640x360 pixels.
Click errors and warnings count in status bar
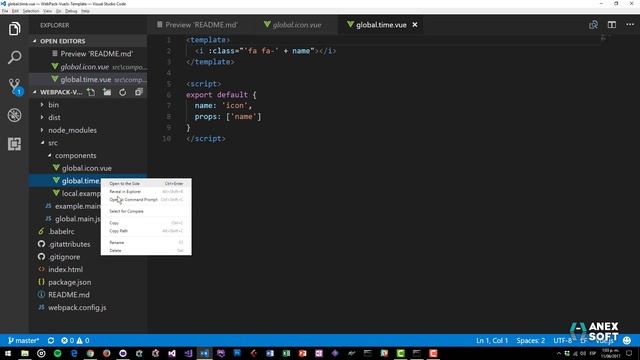[75, 340]
